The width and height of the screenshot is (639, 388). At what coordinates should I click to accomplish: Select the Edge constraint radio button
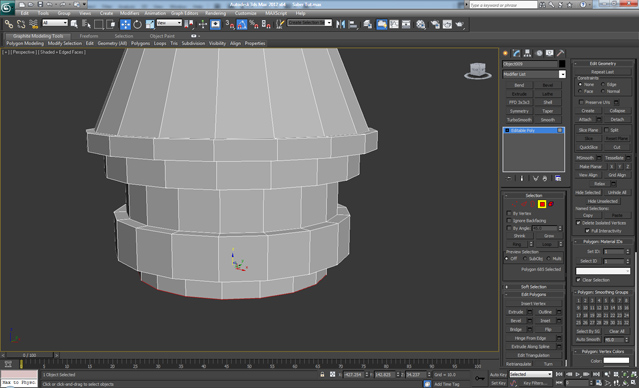(603, 84)
